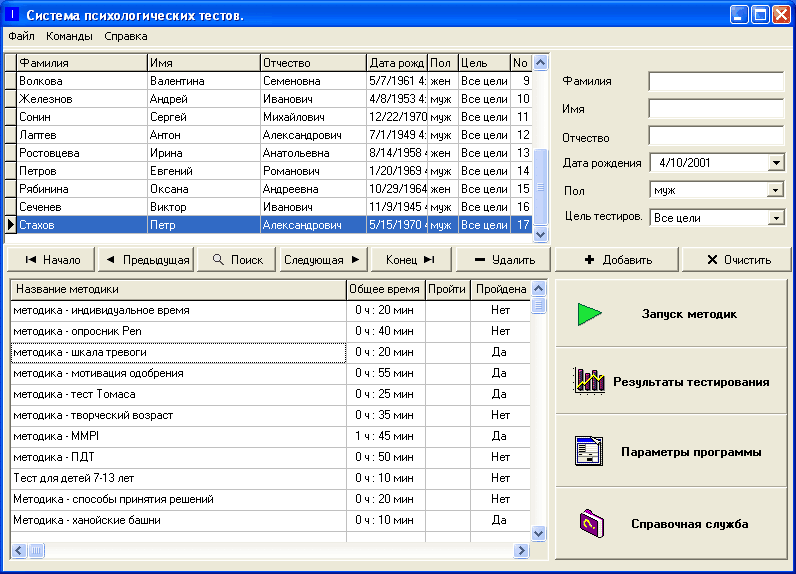Expand the Пол dropdown arrow
The image size is (796, 574).
point(775,190)
